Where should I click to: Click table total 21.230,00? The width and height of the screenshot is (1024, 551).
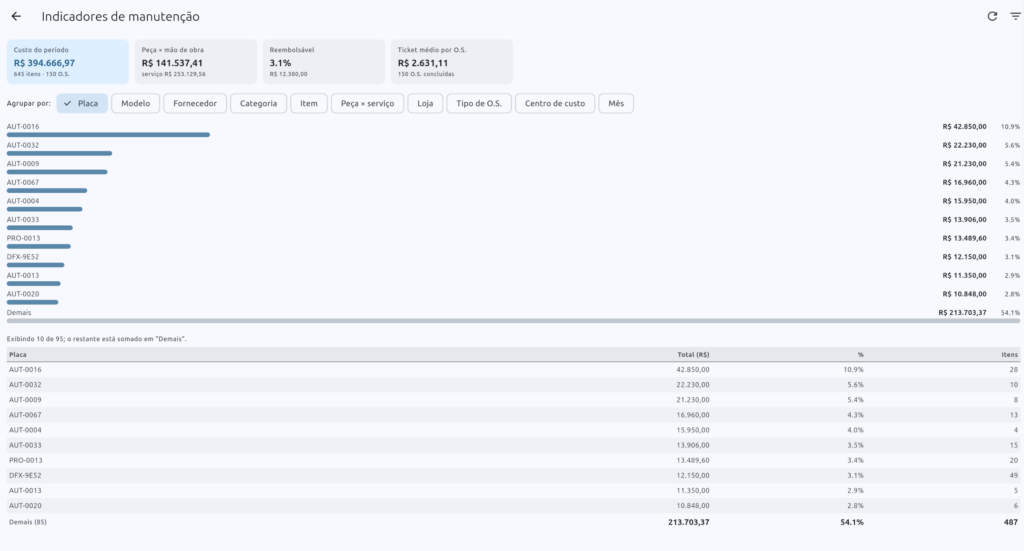[x=692, y=400]
